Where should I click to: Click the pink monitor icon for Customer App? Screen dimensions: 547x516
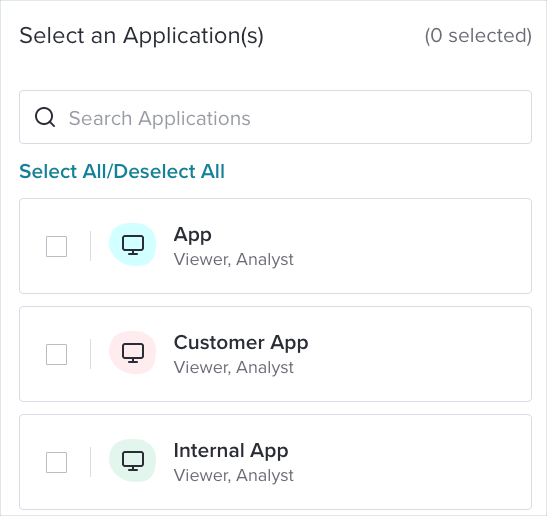tap(133, 352)
